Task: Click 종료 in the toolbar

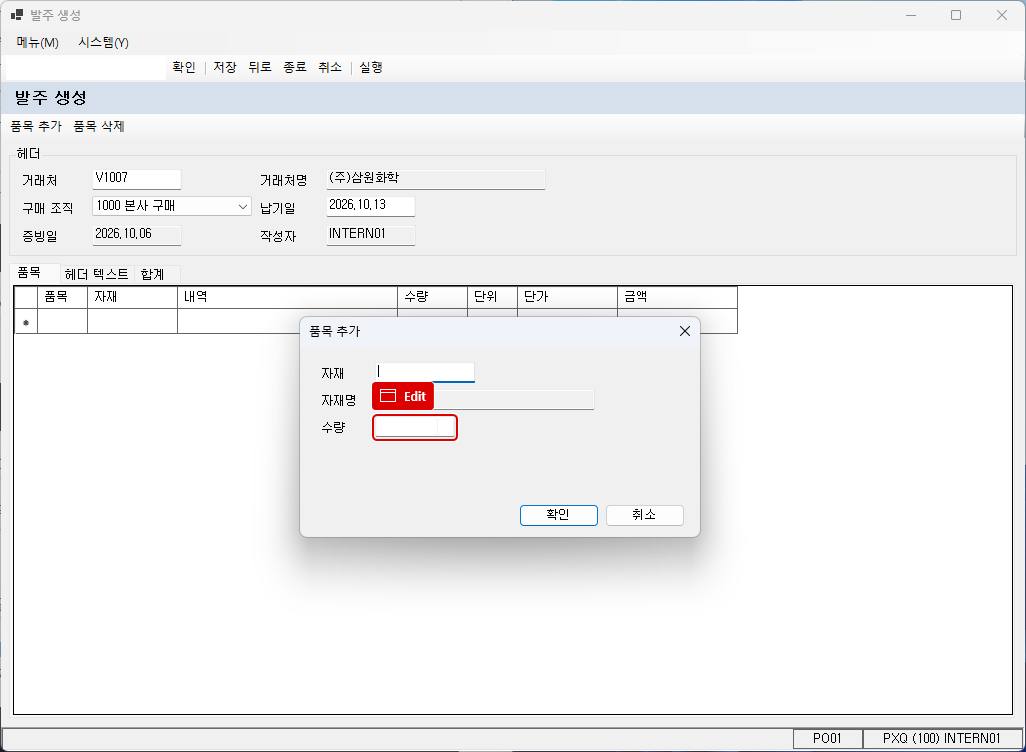Action: pyautogui.click(x=294, y=67)
